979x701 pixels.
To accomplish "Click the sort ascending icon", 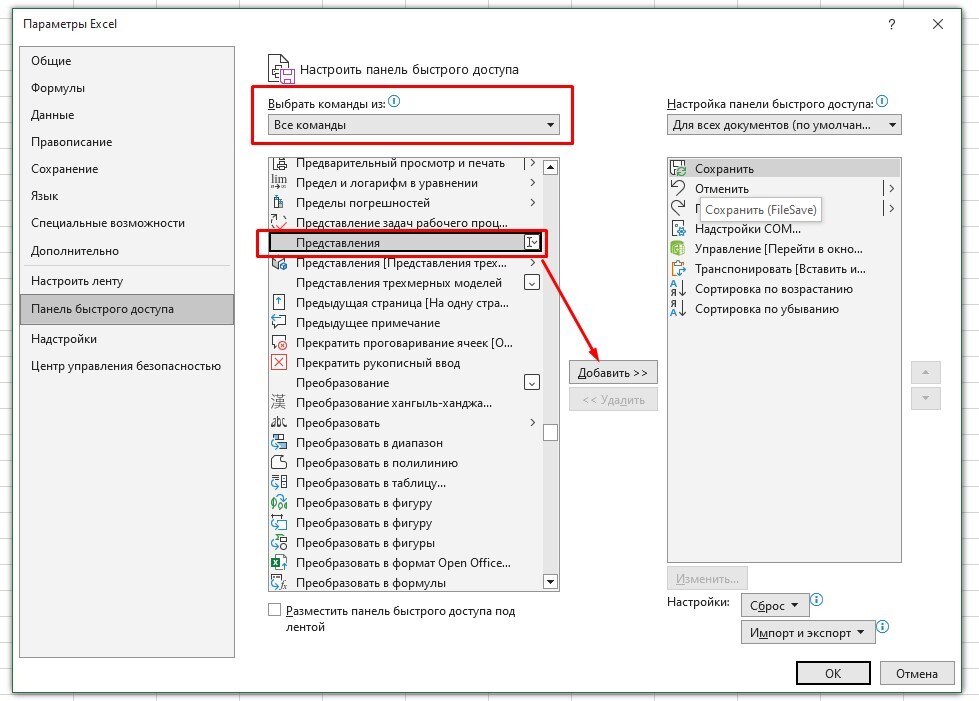I will coord(678,288).
